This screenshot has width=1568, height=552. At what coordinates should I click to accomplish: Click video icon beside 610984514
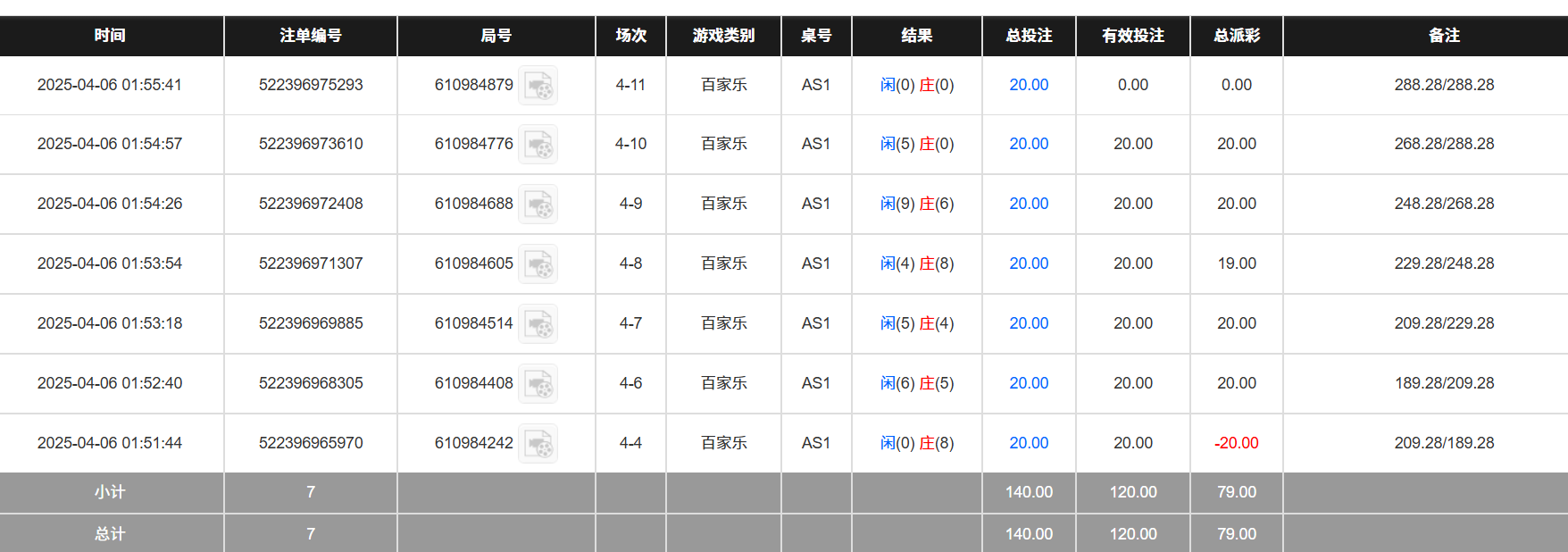pos(538,323)
